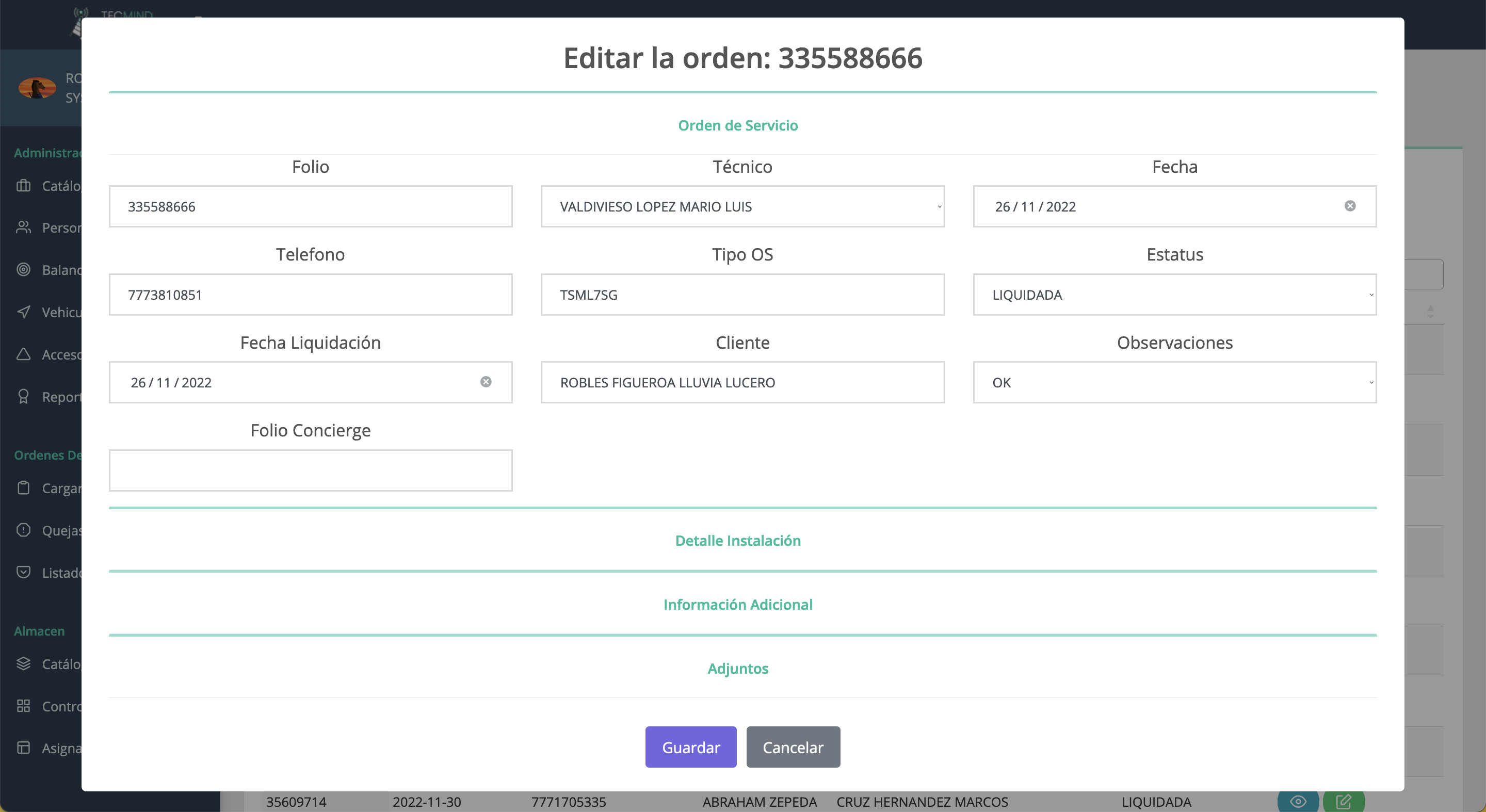The height and width of the screenshot is (812, 1486).
Task: Click the Personal sidebar users icon
Action: [x=23, y=227]
